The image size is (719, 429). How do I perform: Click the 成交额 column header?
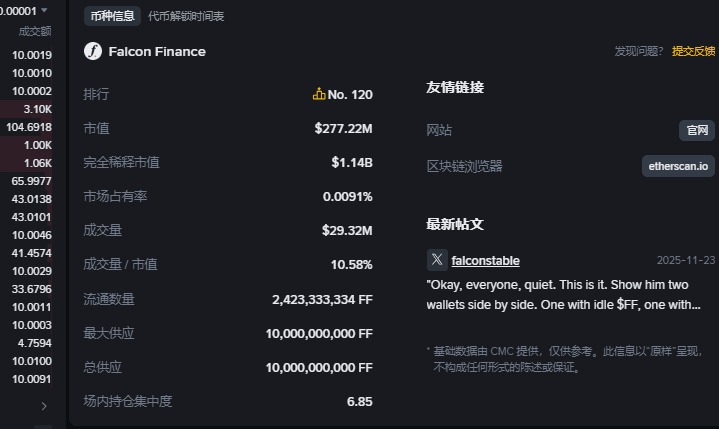[x=35, y=31]
